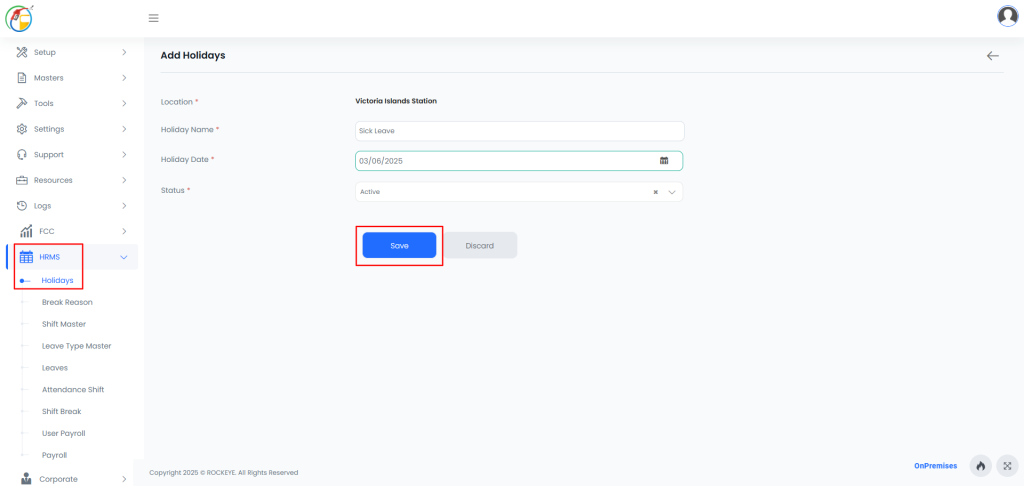
Task: Select the Payroll submenu item
Action: tap(54, 455)
